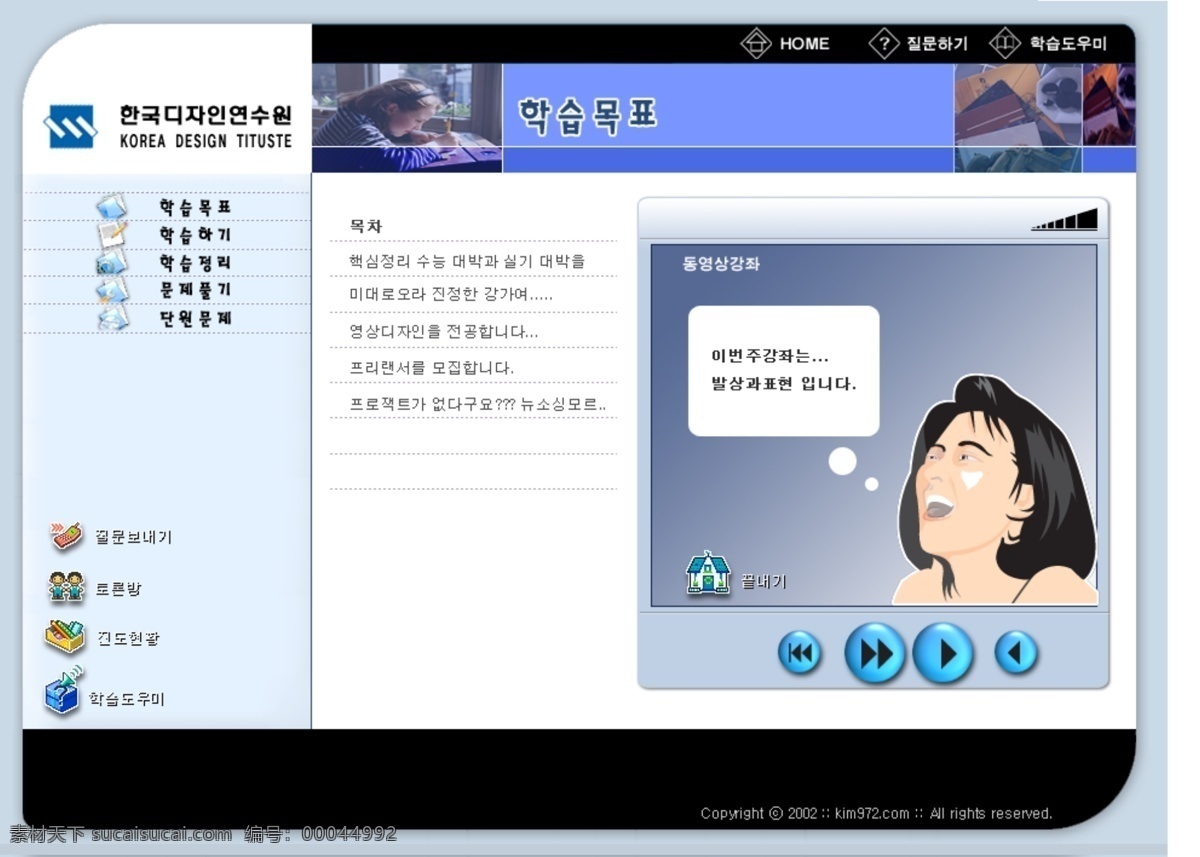Click the laughing woman illustration
The height and width of the screenshot is (857, 1200).
tap(997, 490)
